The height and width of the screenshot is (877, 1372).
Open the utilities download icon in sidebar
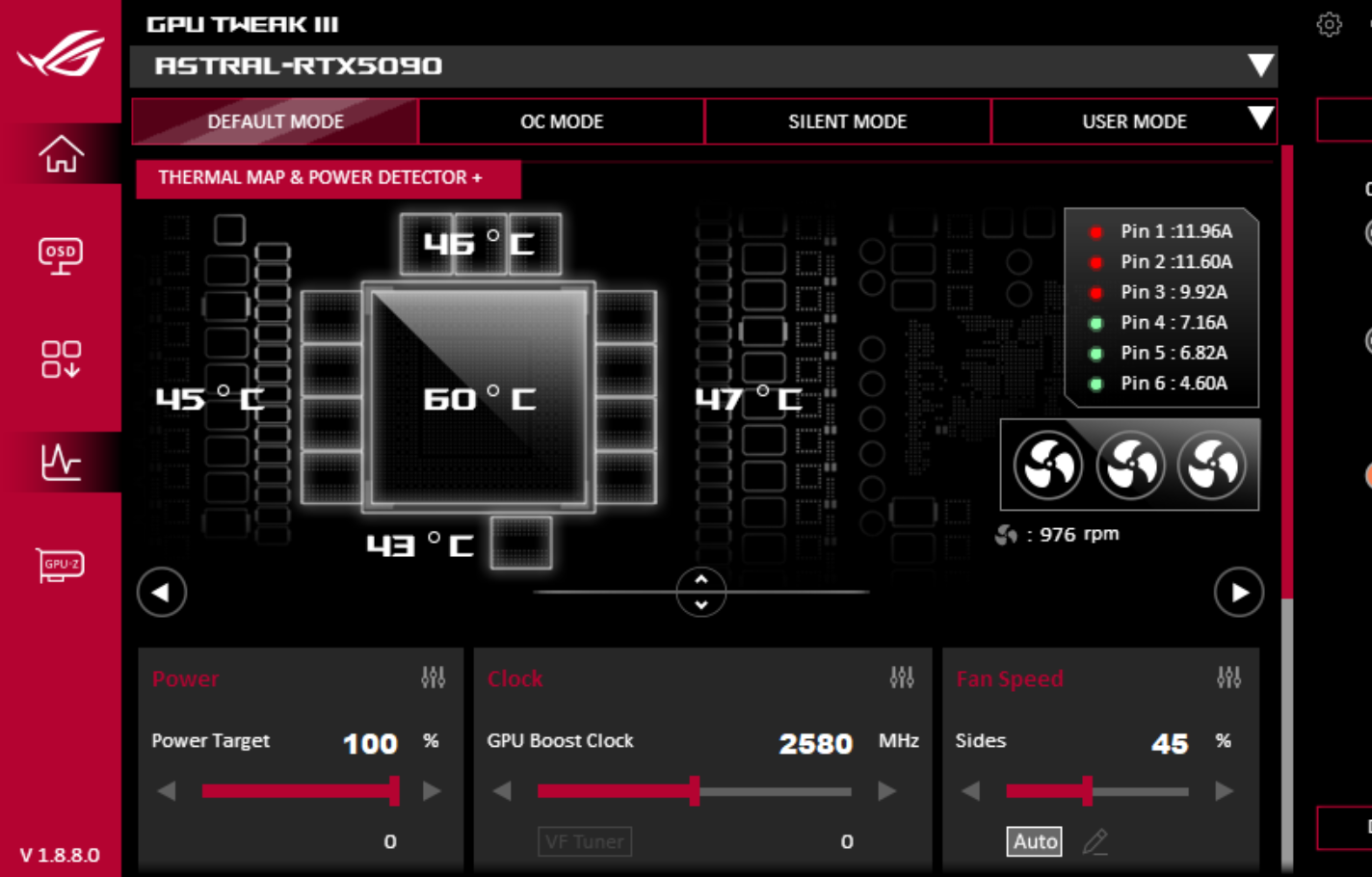click(61, 359)
